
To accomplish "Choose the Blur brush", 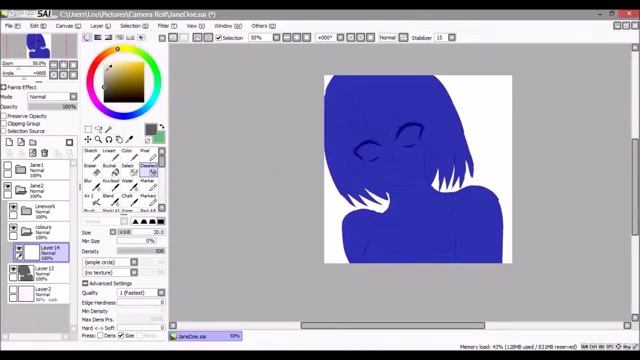I will click(x=92, y=185).
